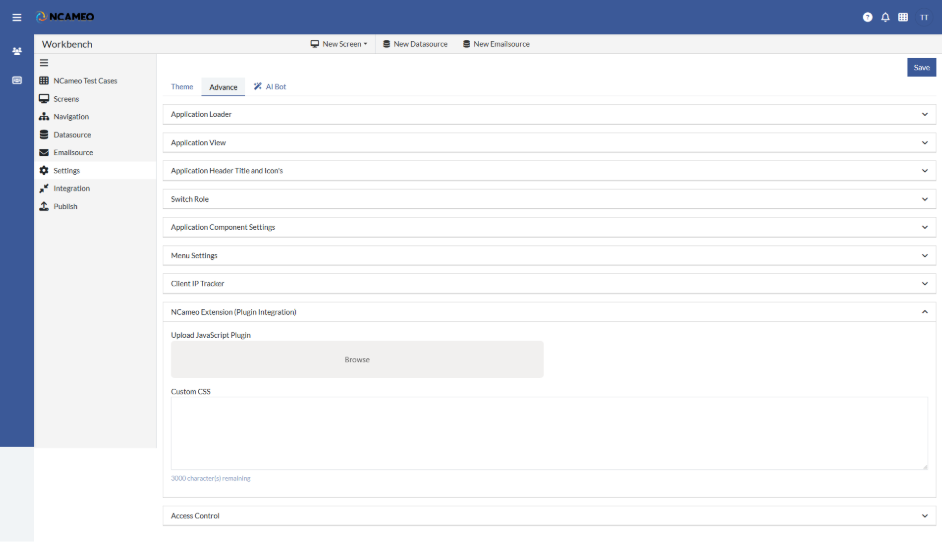Screen dimensions: 942x542
Task: Click New Emailsource toolbar button
Action: click(x=496, y=44)
